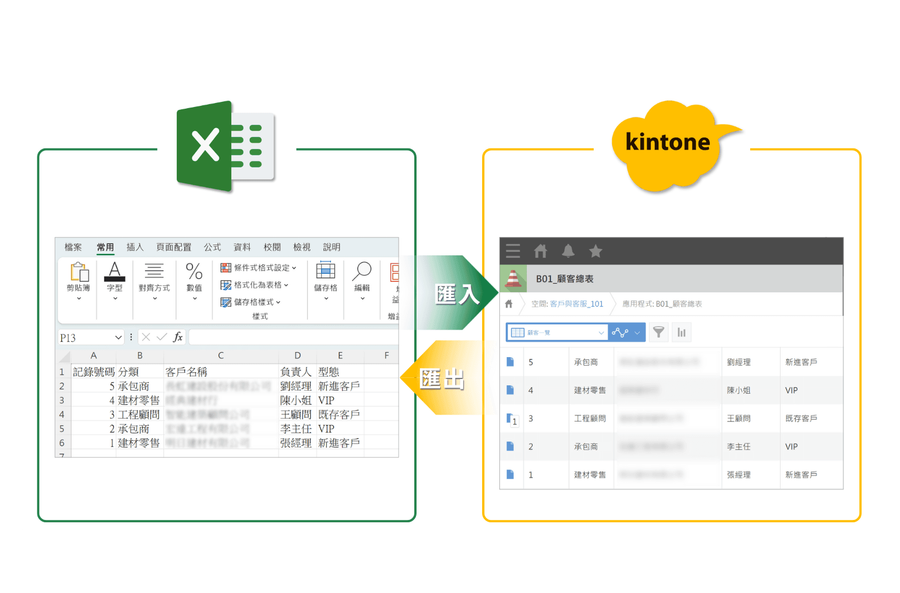Switch to the Excel 檢視 tab
Viewport: 900px width, 593px height.
pyautogui.click(x=302, y=247)
